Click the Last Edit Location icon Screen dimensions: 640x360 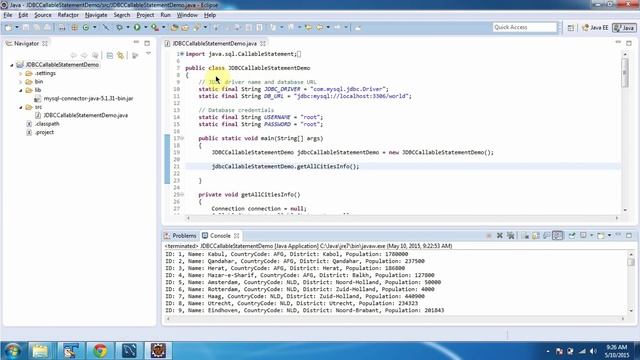(309, 27)
